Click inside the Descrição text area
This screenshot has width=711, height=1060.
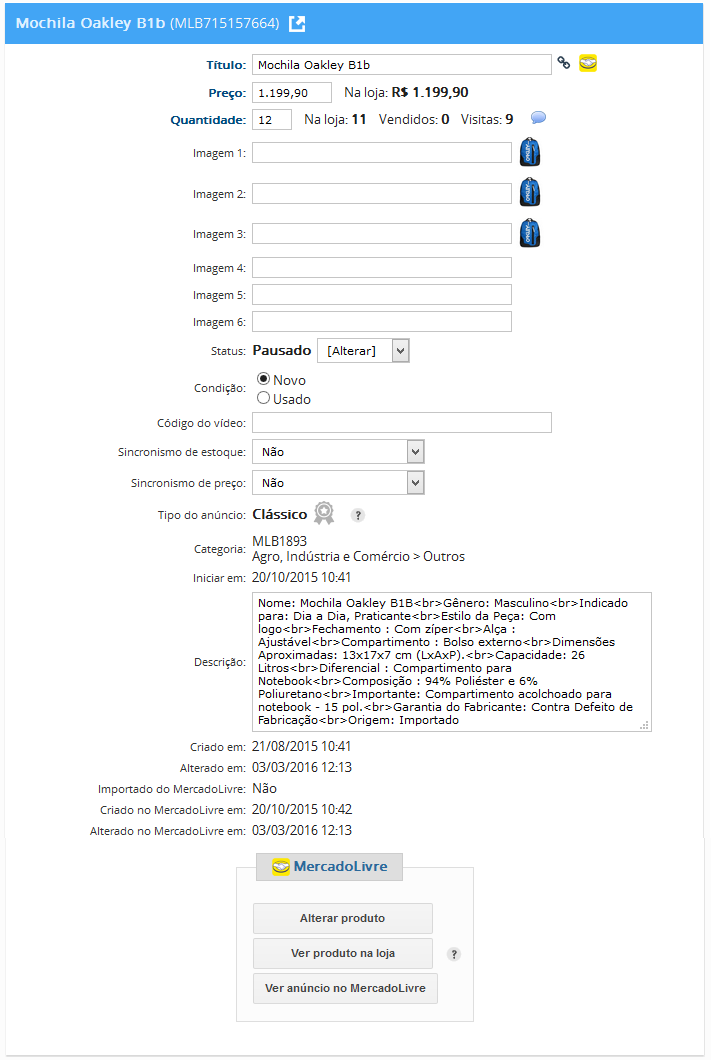[x=451, y=662]
